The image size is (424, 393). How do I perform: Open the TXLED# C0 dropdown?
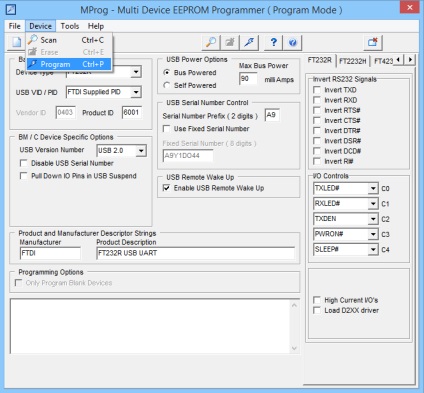click(x=373, y=189)
